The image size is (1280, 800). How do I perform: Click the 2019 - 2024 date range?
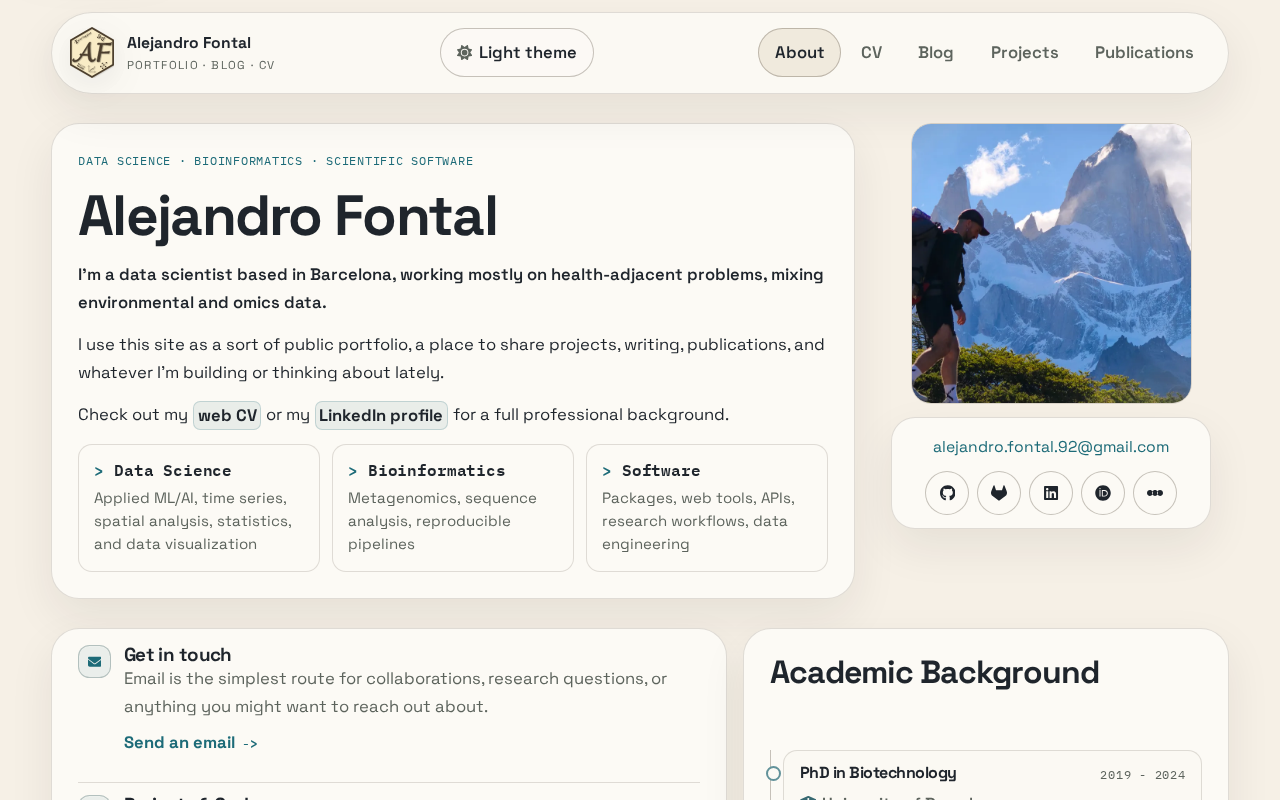[x=1143, y=775]
